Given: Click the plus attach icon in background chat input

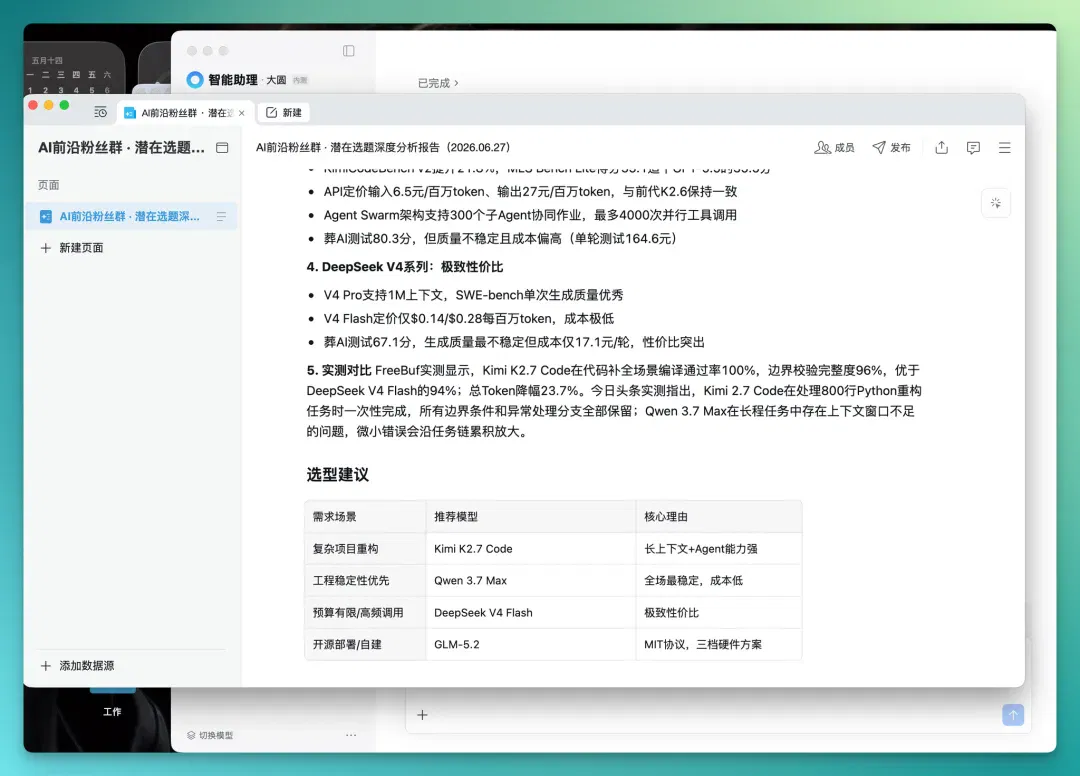Looking at the screenshot, I should point(423,715).
